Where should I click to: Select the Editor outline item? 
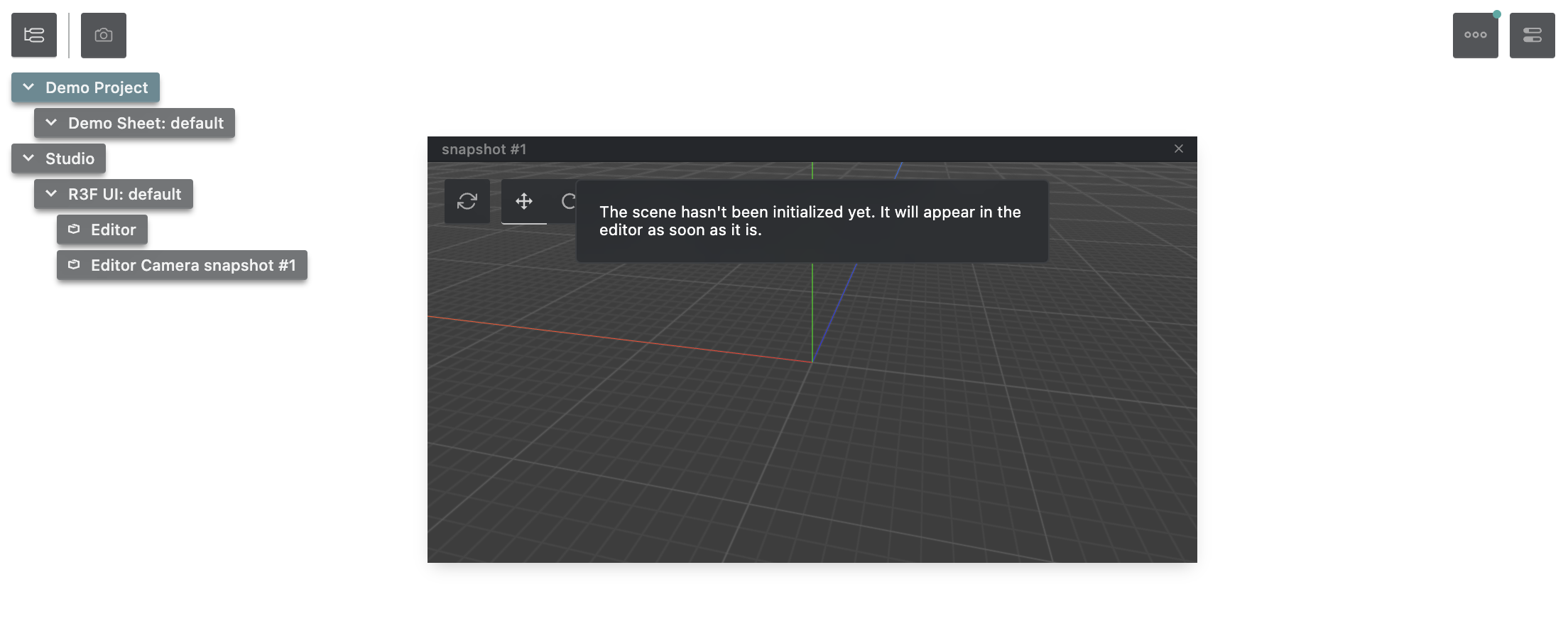tap(113, 230)
